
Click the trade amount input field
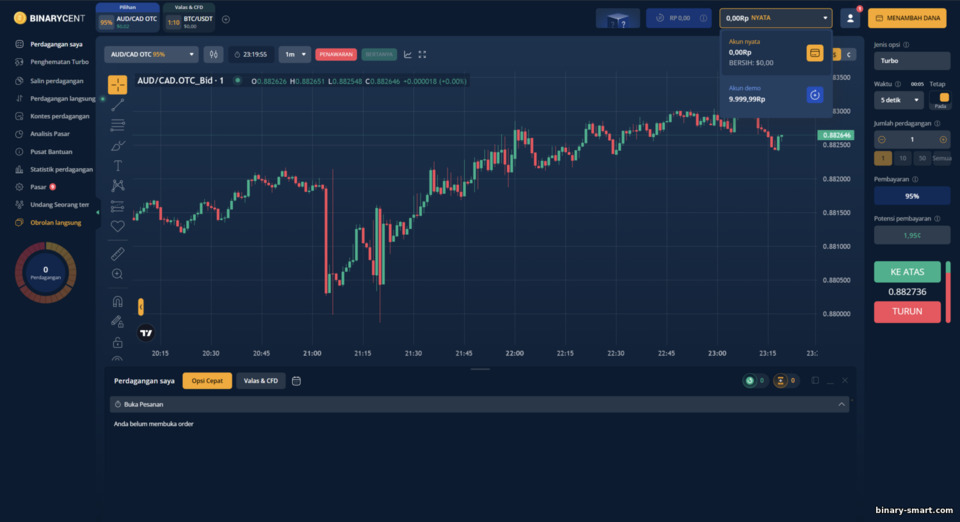[912, 140]
